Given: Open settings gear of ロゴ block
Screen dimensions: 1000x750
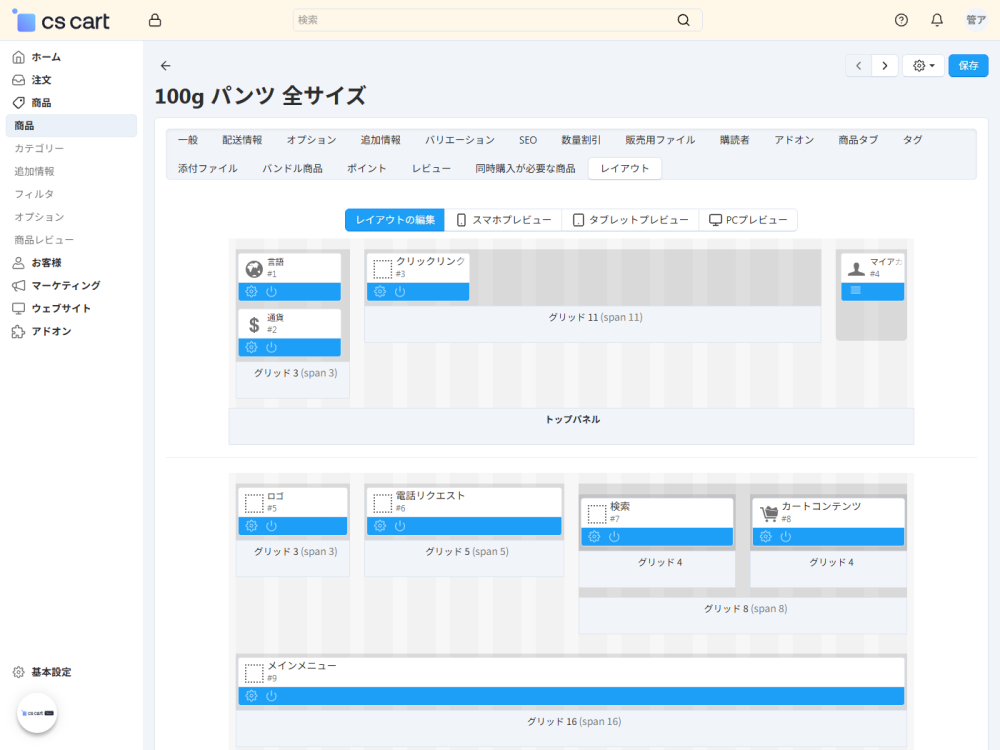Looking at the screenshot, I should coord(252,526).
